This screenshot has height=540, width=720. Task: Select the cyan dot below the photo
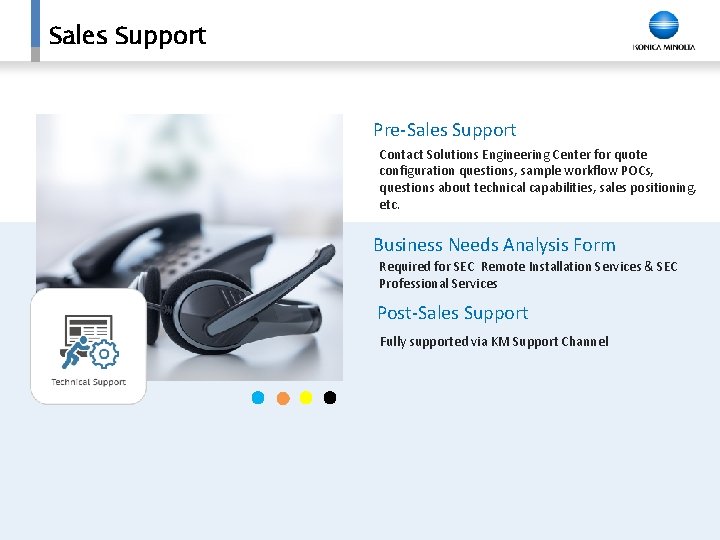point(258,398)
